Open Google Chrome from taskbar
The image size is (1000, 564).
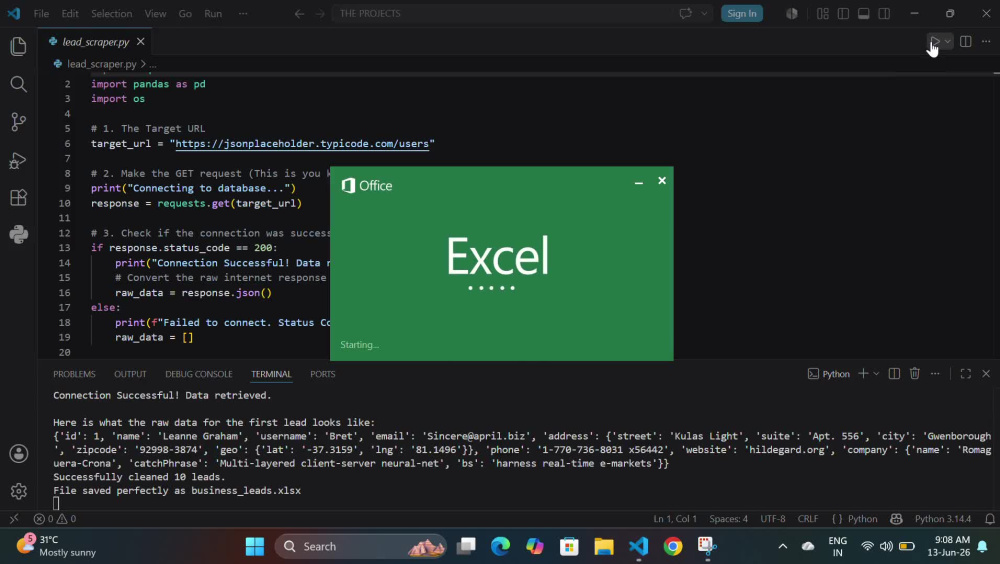click(672, 547)
